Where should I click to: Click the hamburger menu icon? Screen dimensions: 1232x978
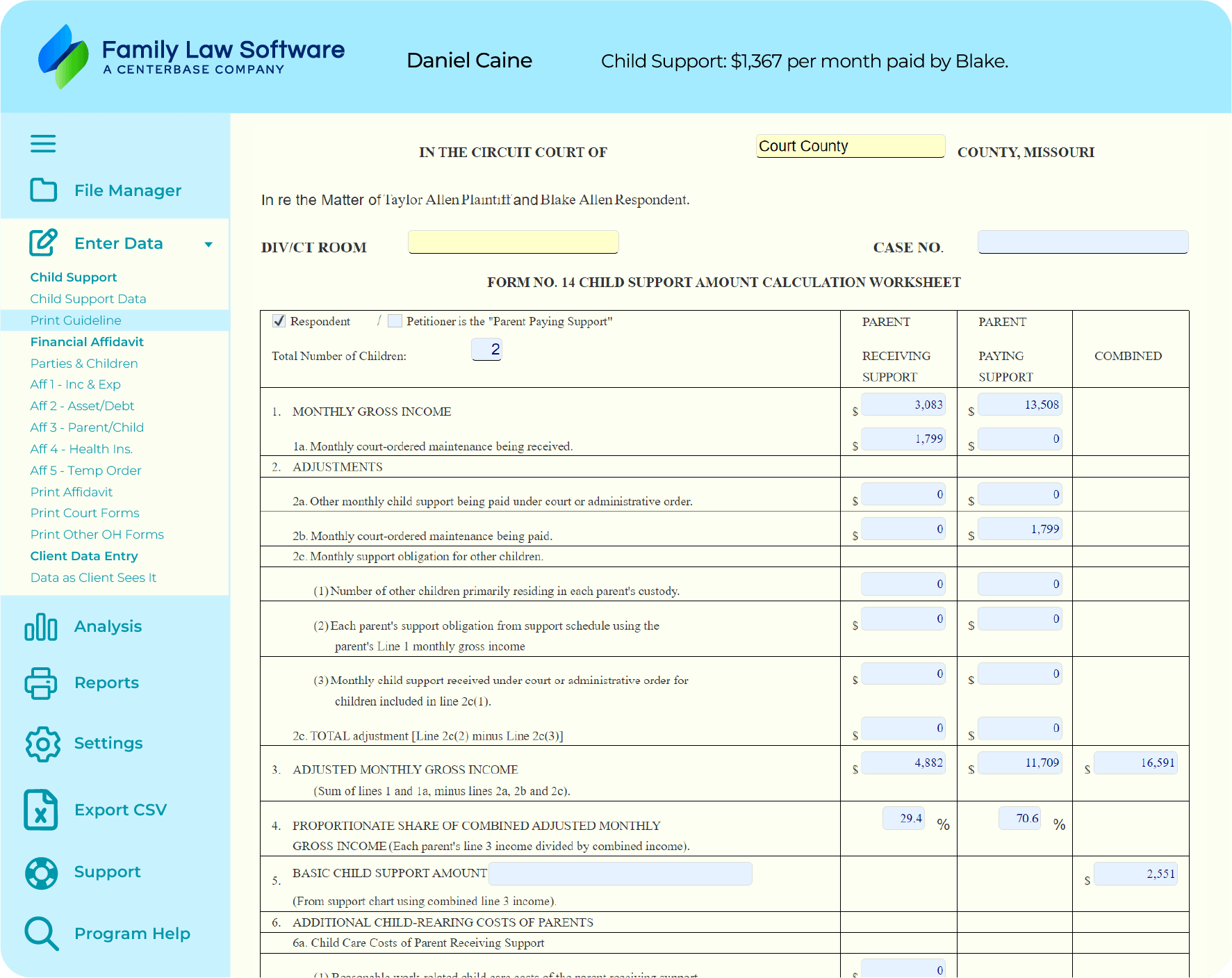click(x=43, y=144)
